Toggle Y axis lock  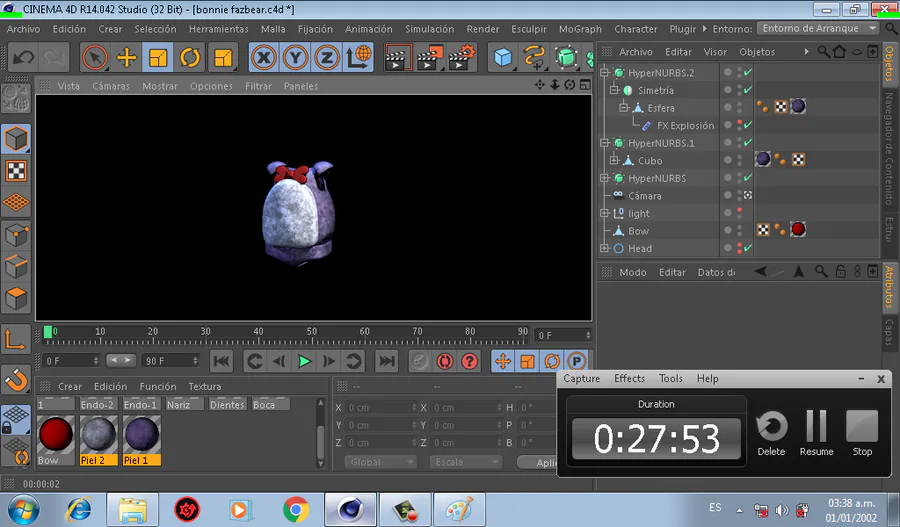click(296, 57)
